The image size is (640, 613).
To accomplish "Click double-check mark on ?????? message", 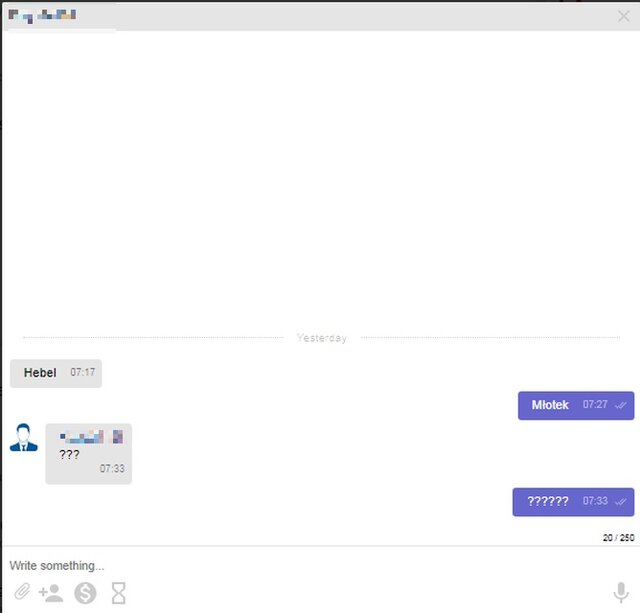I will point(621,501).
